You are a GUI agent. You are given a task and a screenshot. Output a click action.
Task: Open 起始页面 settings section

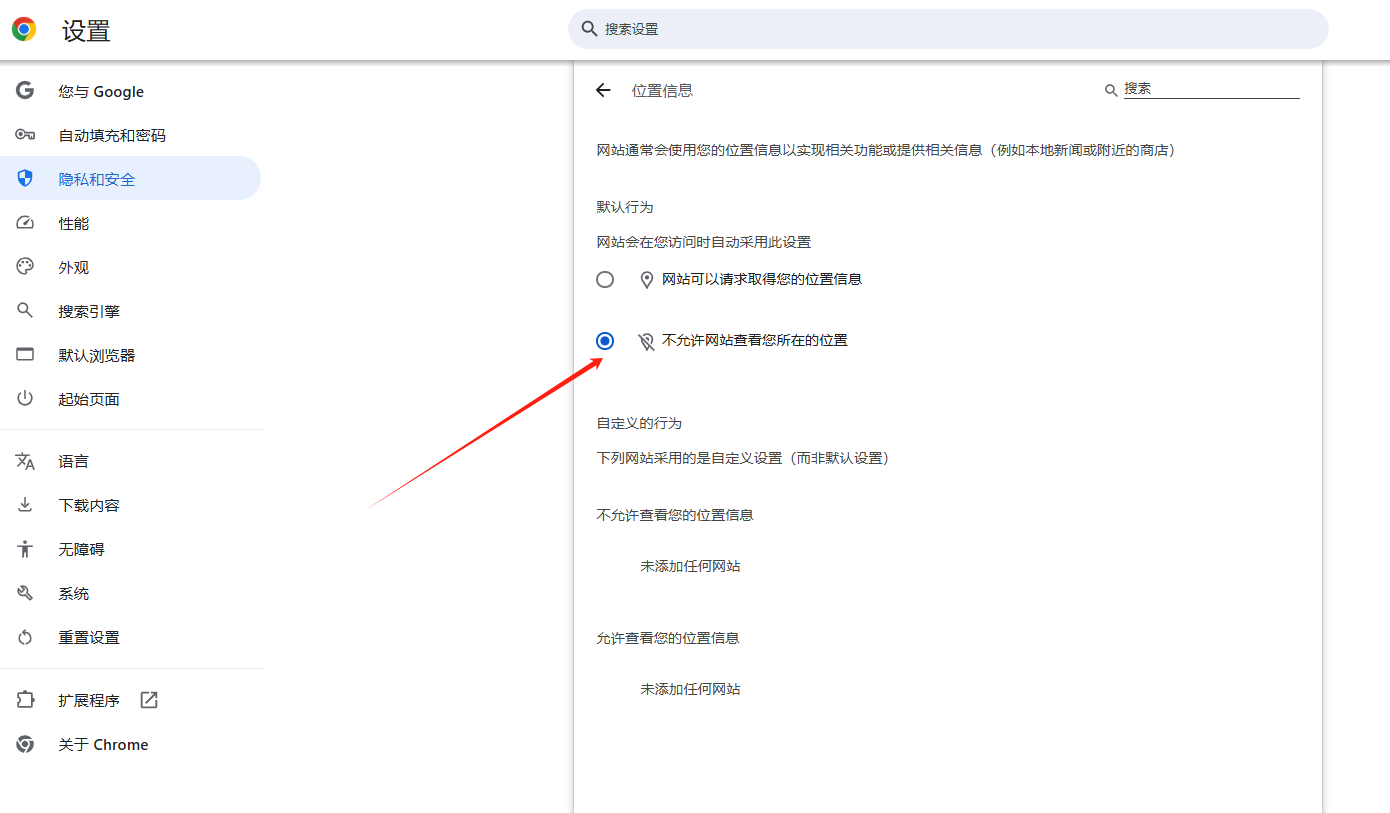click(130, 399)
